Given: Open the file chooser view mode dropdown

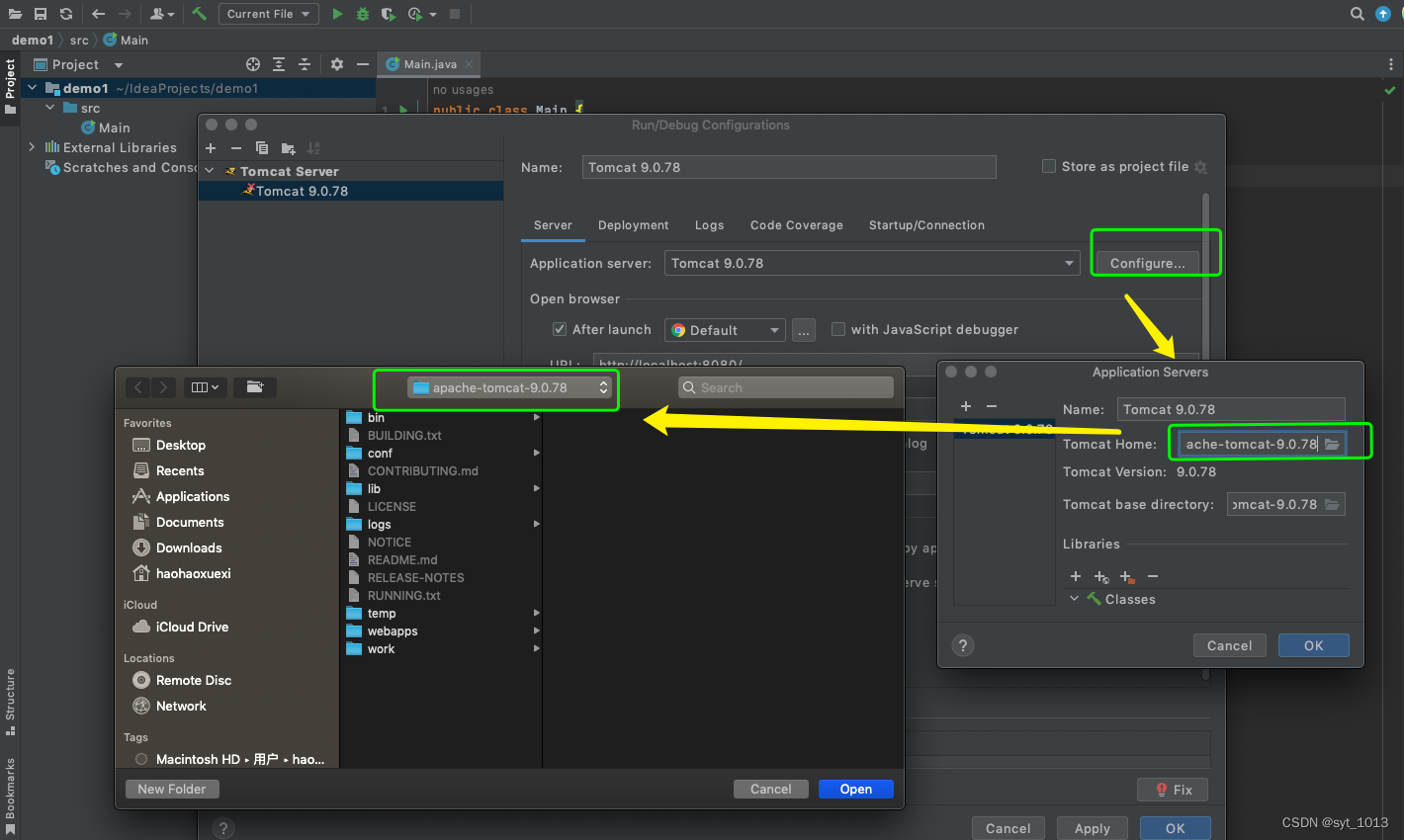Looking at the screenshot, I should coord(206,387).
